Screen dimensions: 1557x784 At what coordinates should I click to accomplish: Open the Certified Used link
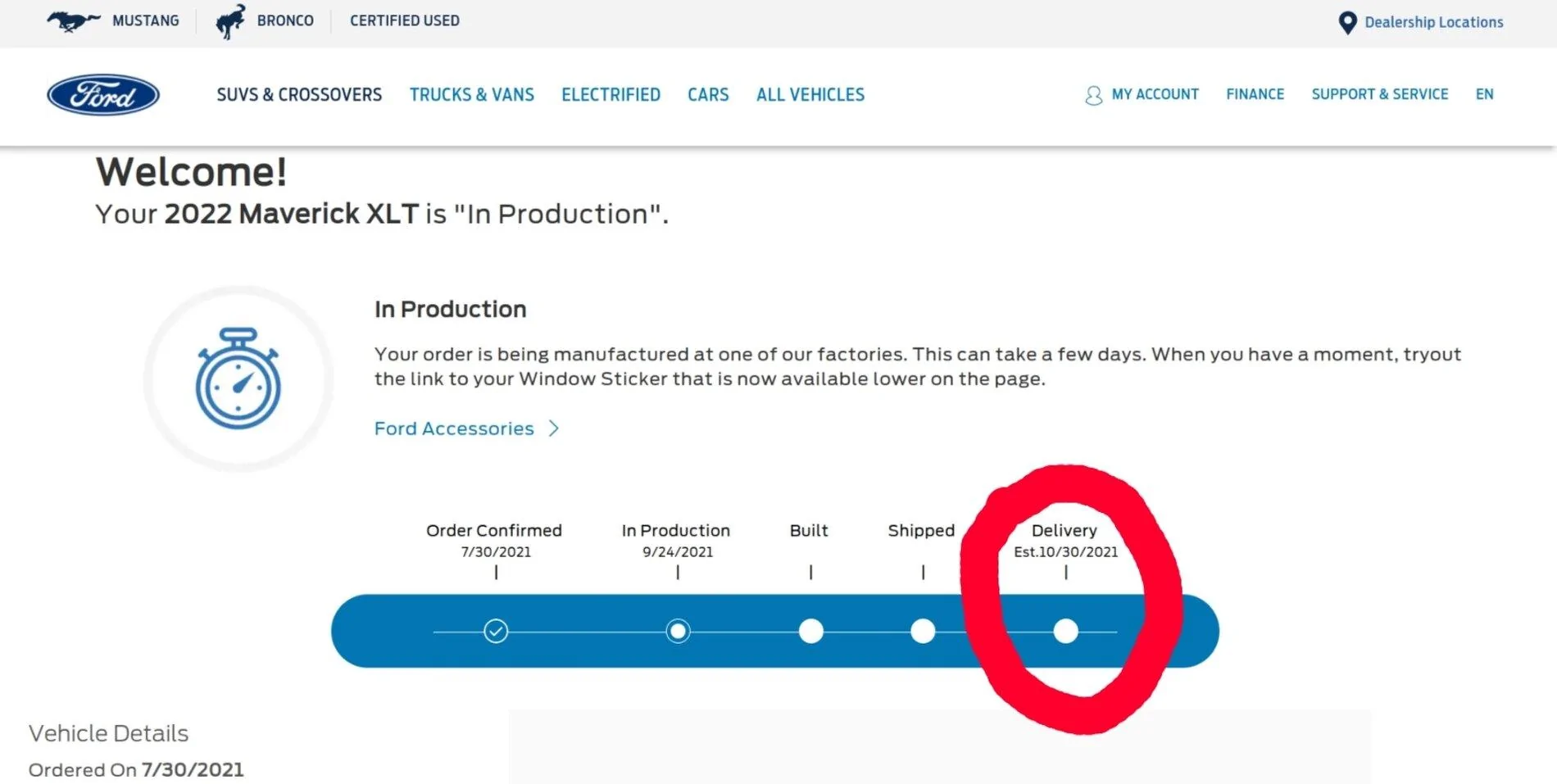pyautogui.click(x=405, y=20)
